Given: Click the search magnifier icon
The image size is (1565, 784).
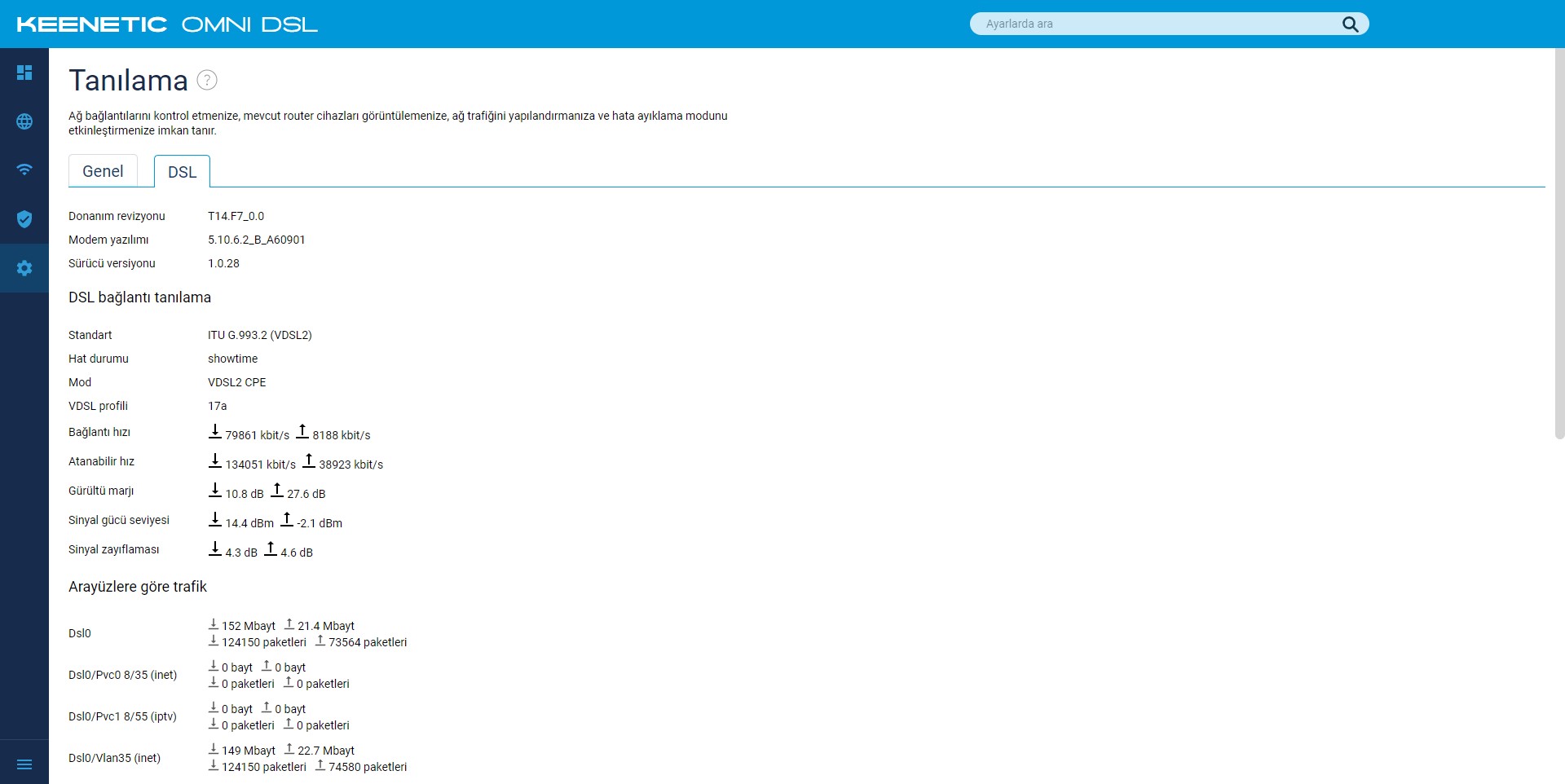Looking at the screenshot, I should pos(1350,24).
